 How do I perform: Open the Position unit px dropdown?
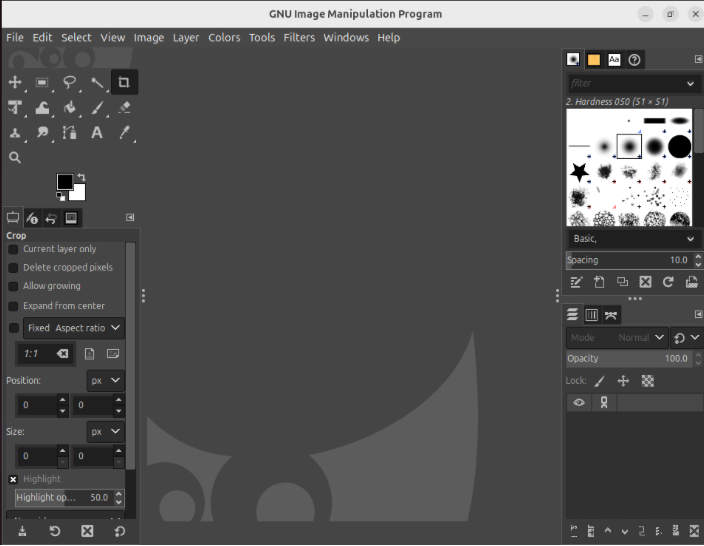click(x=105, y=381)
